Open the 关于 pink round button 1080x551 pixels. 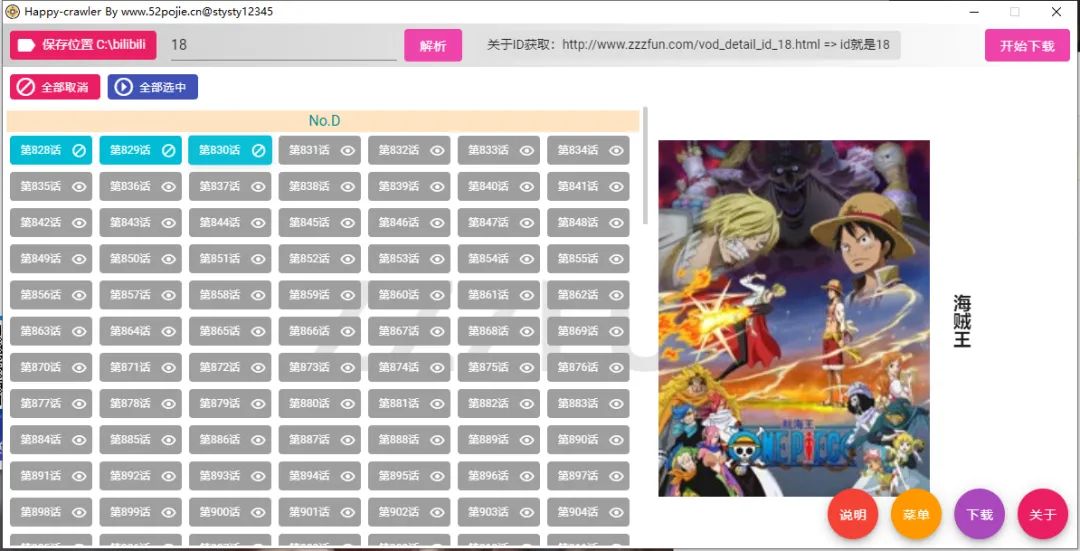tap(1043, 514)
